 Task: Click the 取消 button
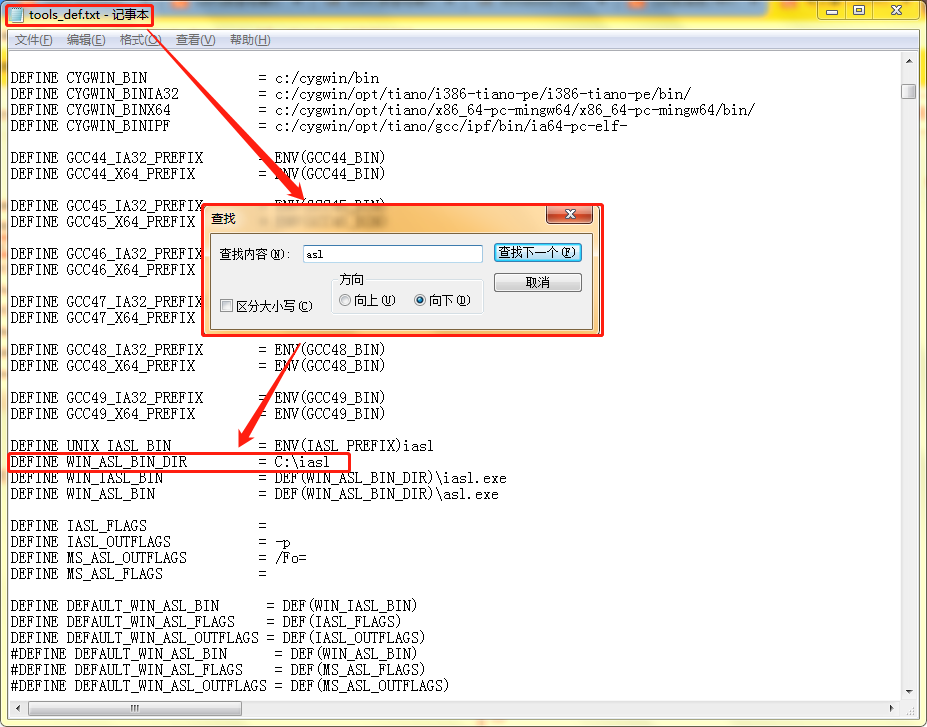tap(537, 282)
